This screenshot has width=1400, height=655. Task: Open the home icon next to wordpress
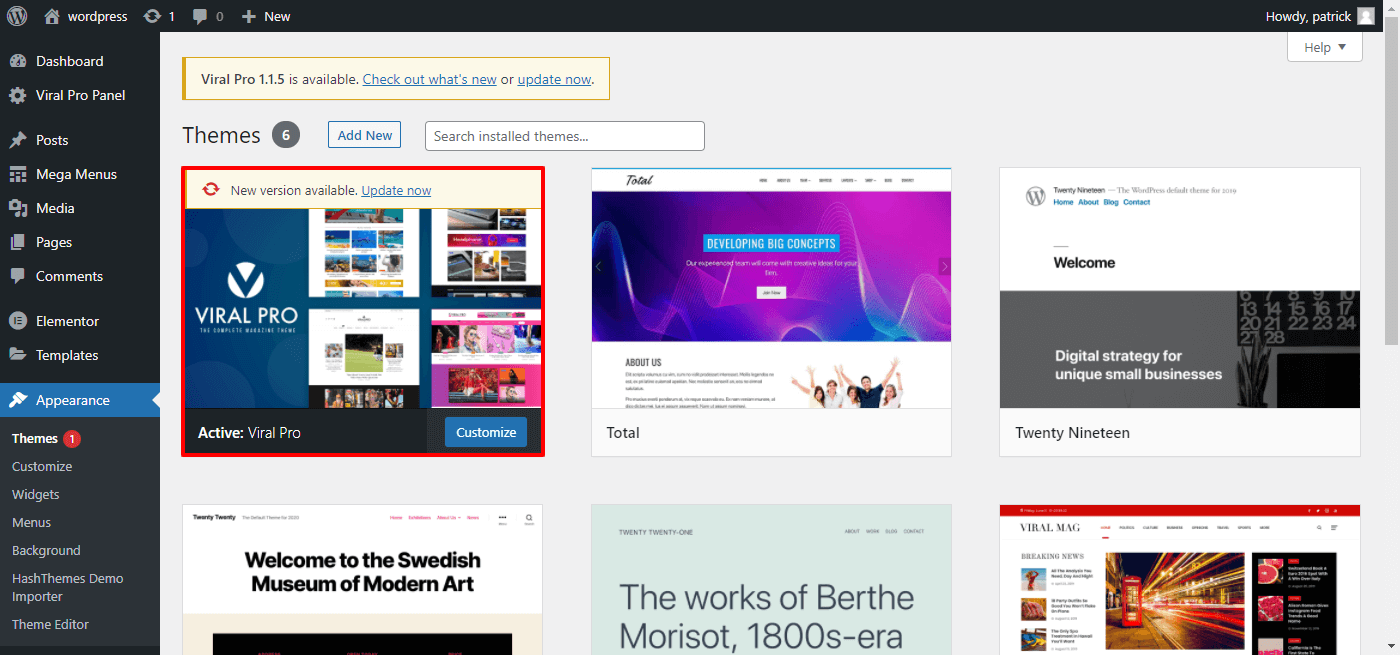52,16
